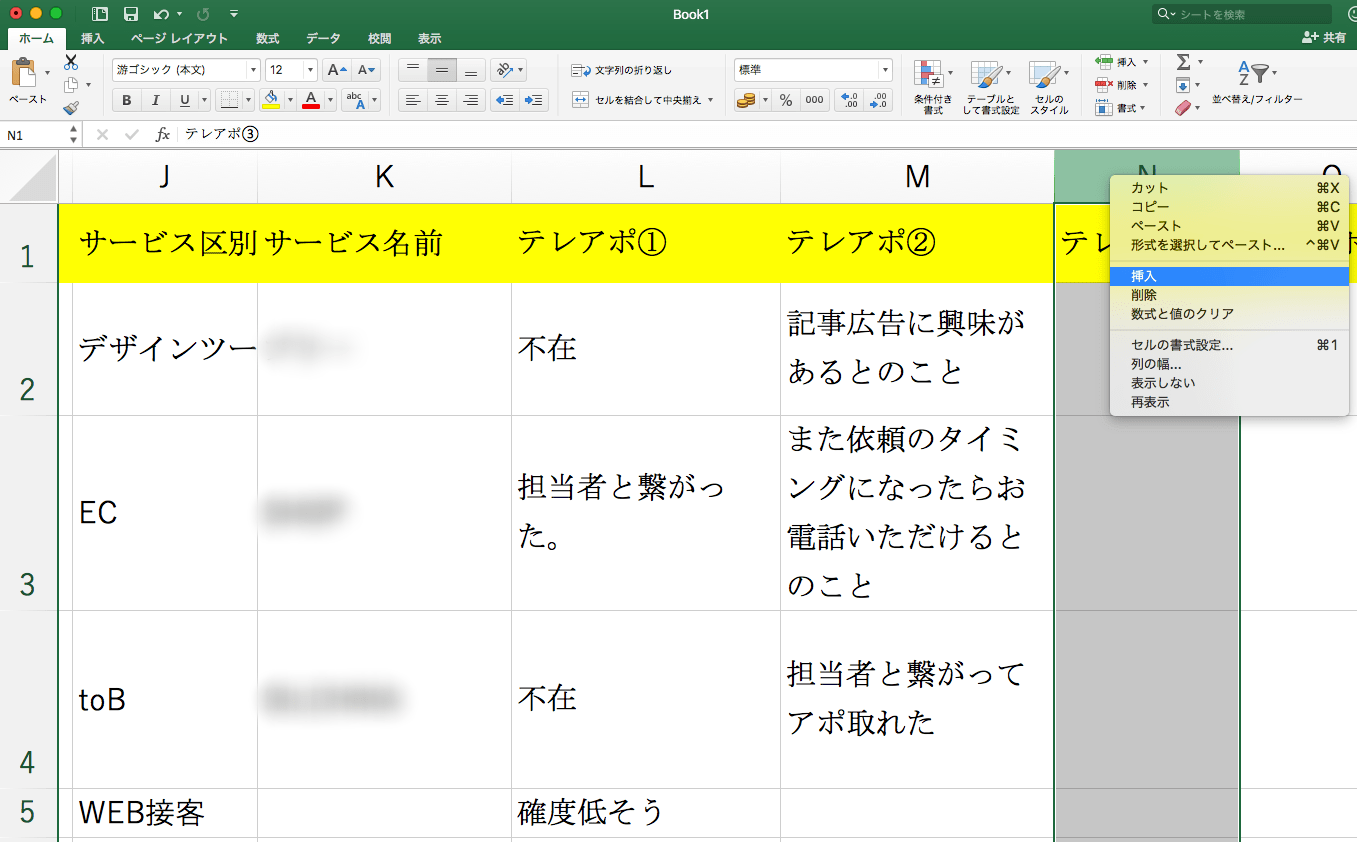Apply comma style with the 000 icon
The width and height of the screenshot is (1357, 842).
coord(815,100)
